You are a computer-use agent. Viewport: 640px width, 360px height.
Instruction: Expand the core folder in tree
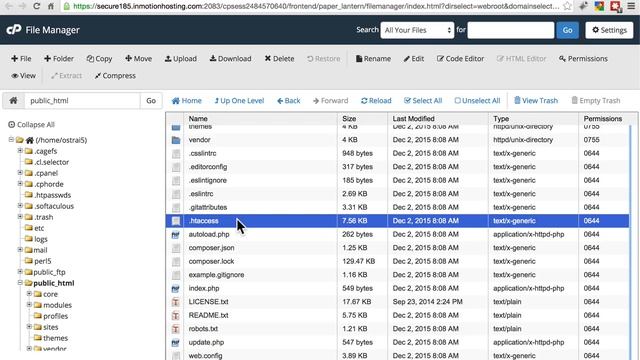tap(29, 293)
